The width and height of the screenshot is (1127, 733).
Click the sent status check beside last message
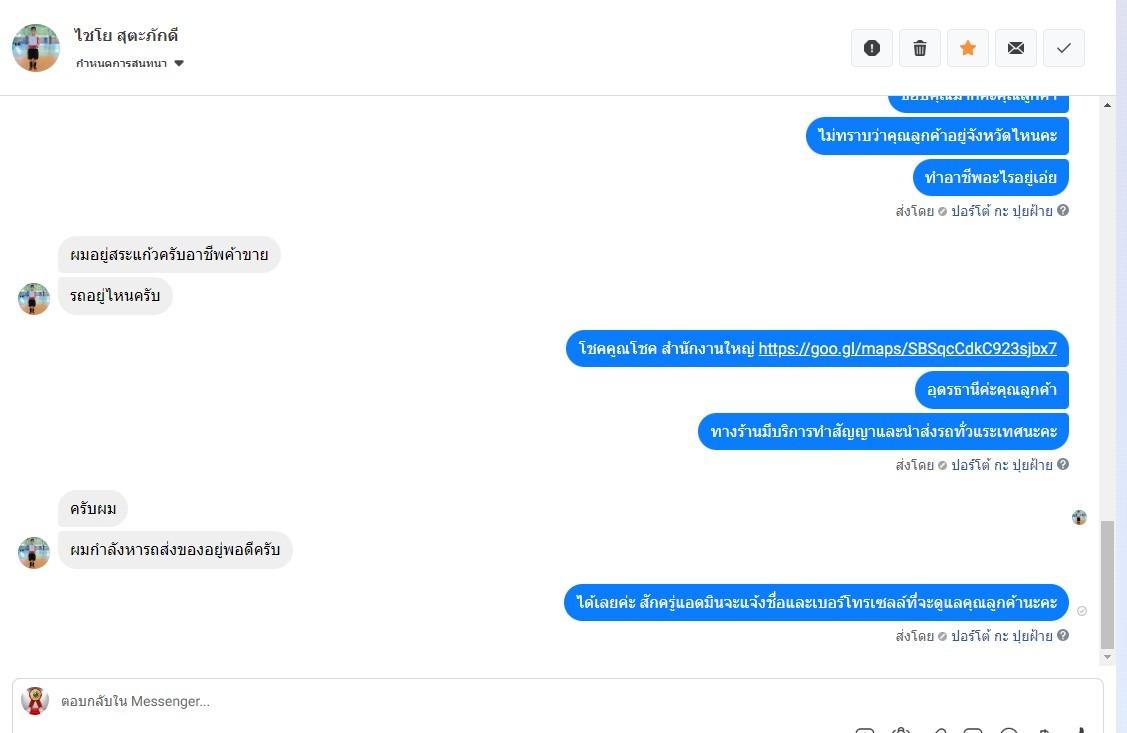1082,611
